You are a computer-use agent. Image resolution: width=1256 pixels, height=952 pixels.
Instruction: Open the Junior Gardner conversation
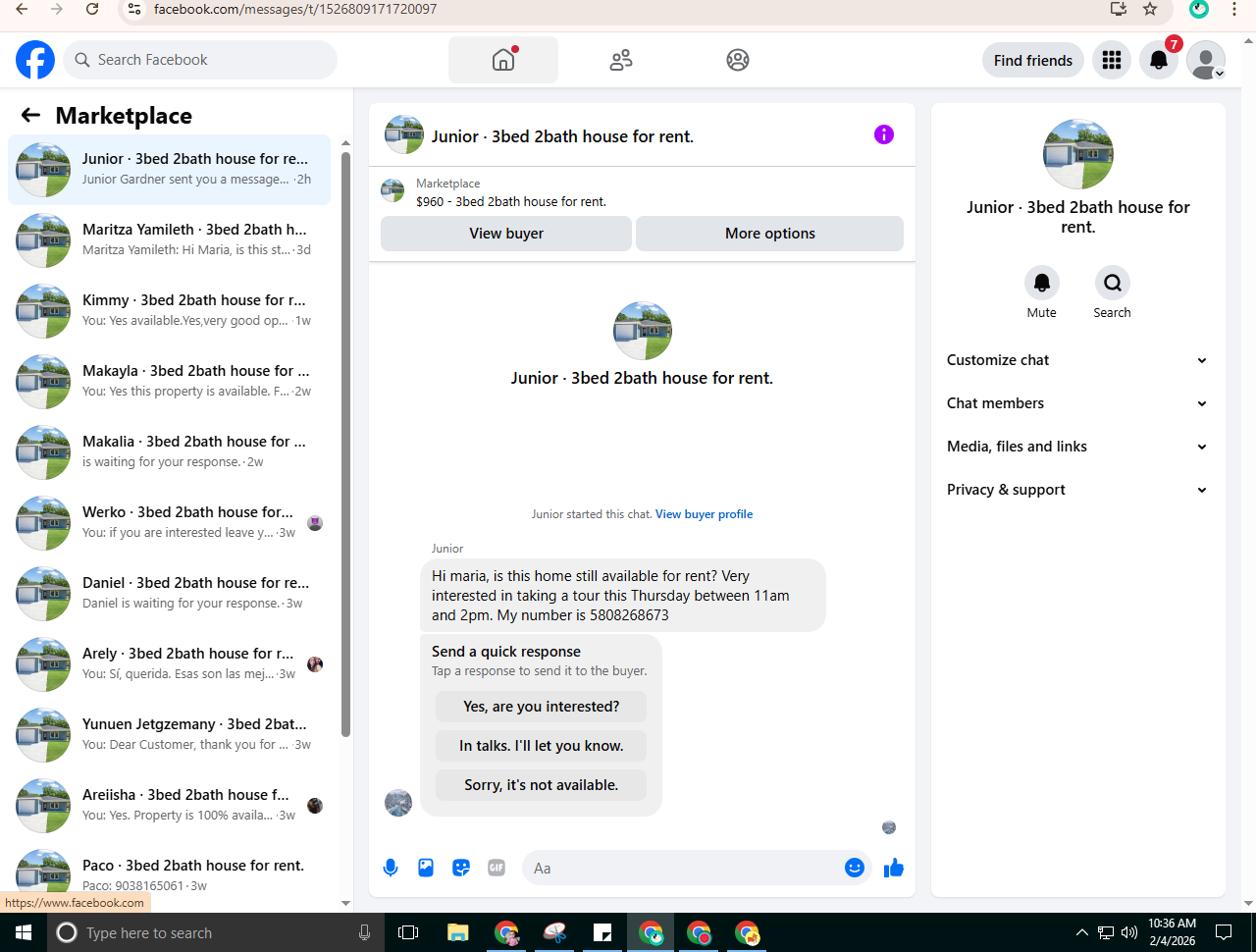pos(169,170)
